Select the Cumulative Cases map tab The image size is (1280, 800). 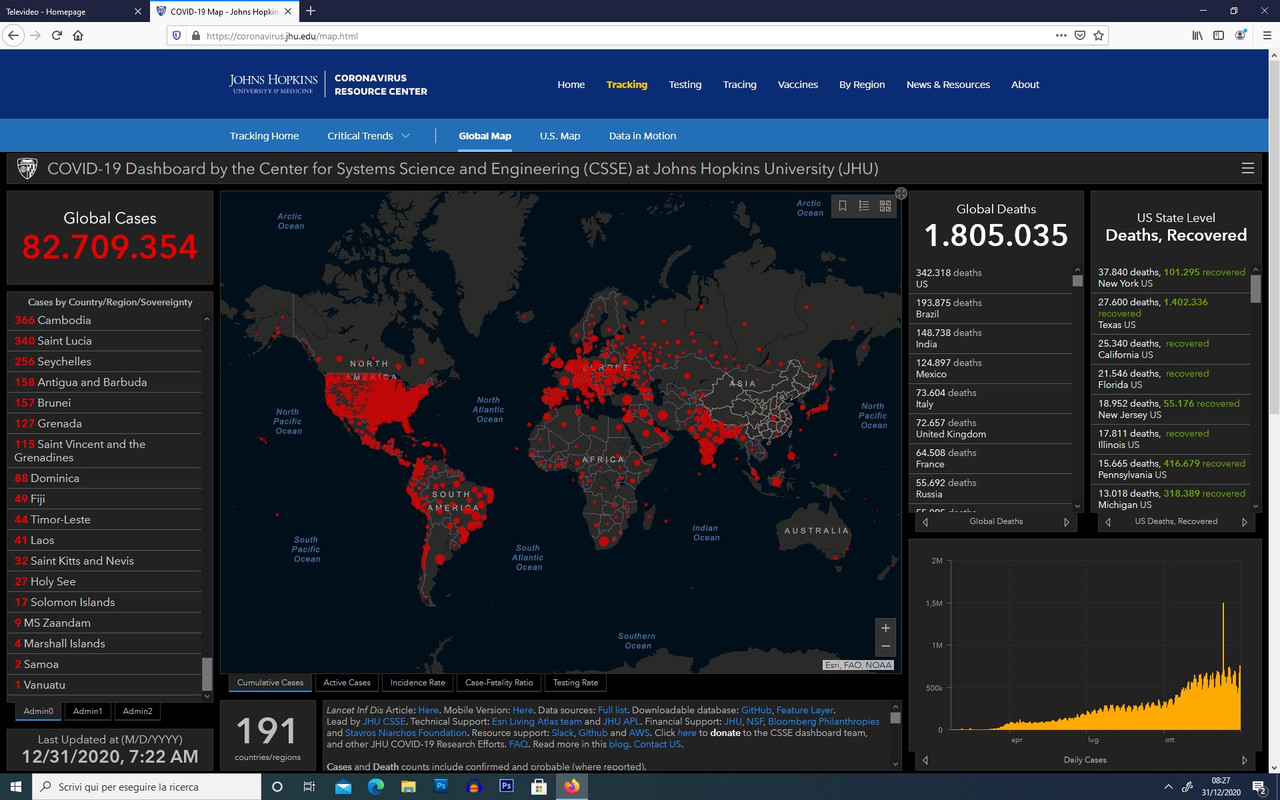270,683
